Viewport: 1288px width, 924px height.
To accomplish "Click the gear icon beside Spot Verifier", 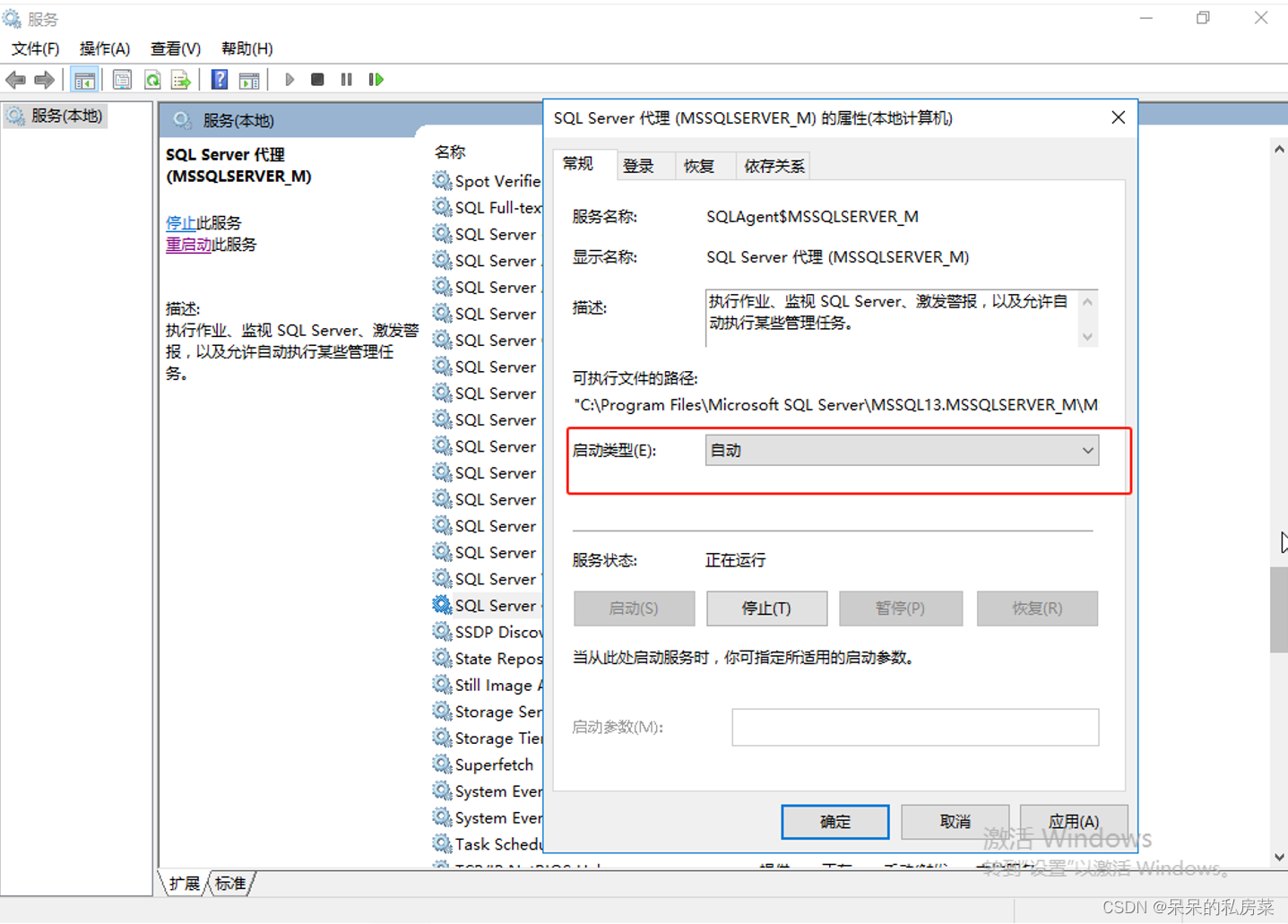I will click(442, 180).
